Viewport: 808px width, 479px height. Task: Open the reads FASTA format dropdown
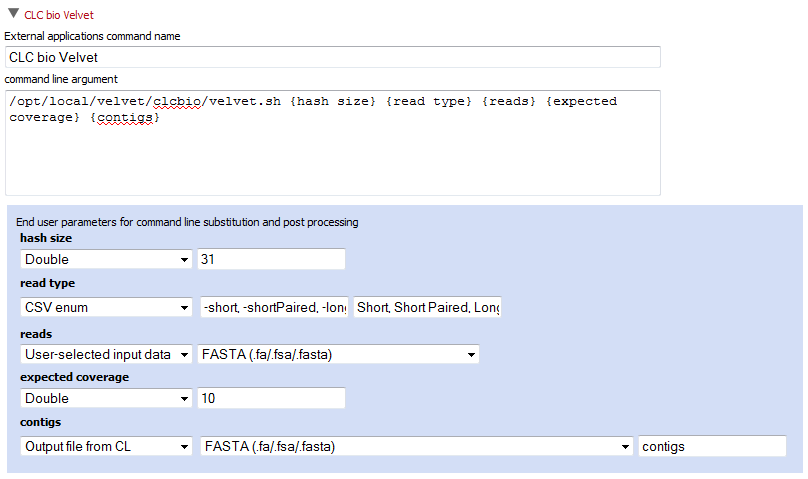339,354
